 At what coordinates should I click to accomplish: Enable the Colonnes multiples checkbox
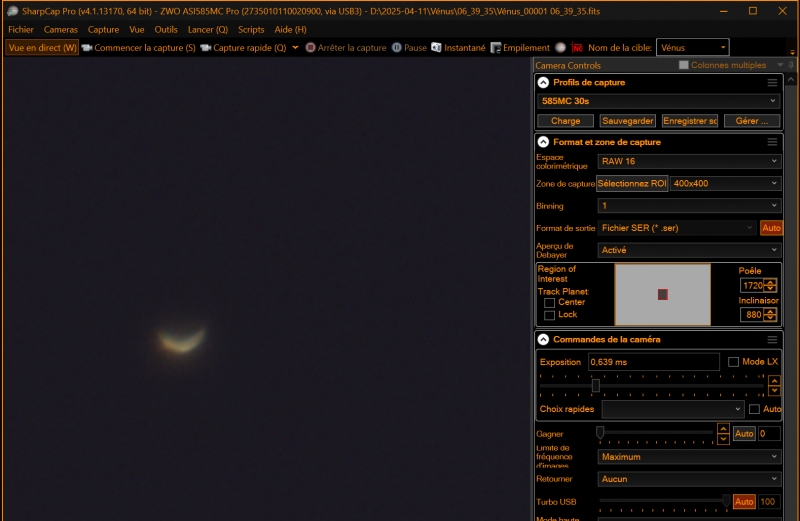(x=684, y=65)
